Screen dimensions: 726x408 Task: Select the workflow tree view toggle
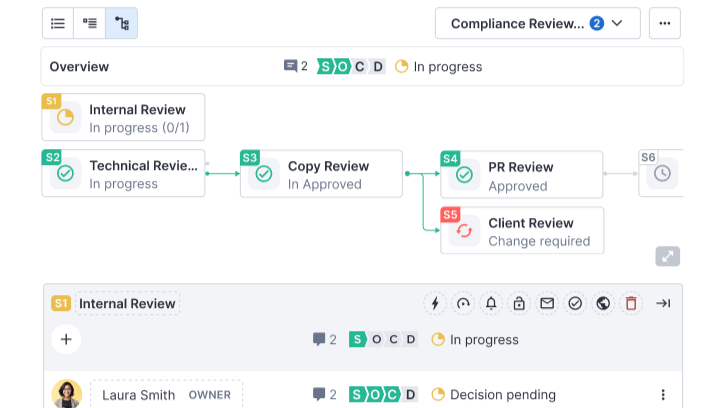[122, 23]
